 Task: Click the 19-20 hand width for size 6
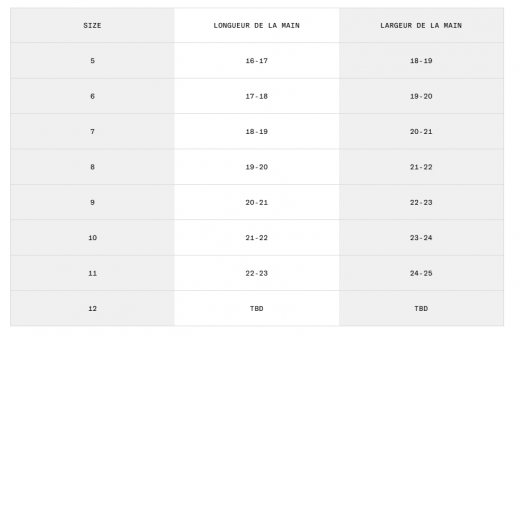pos(421,96)
